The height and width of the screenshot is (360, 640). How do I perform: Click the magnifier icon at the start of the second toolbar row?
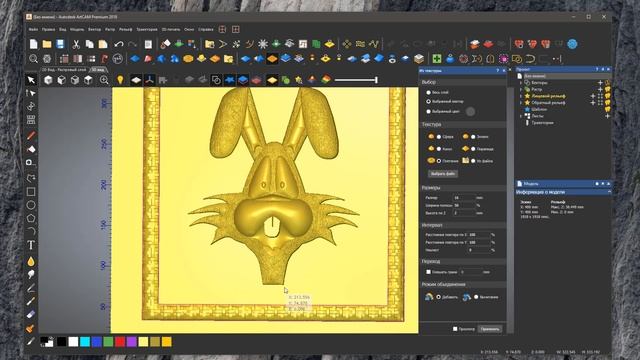click(x=33, y=59)
